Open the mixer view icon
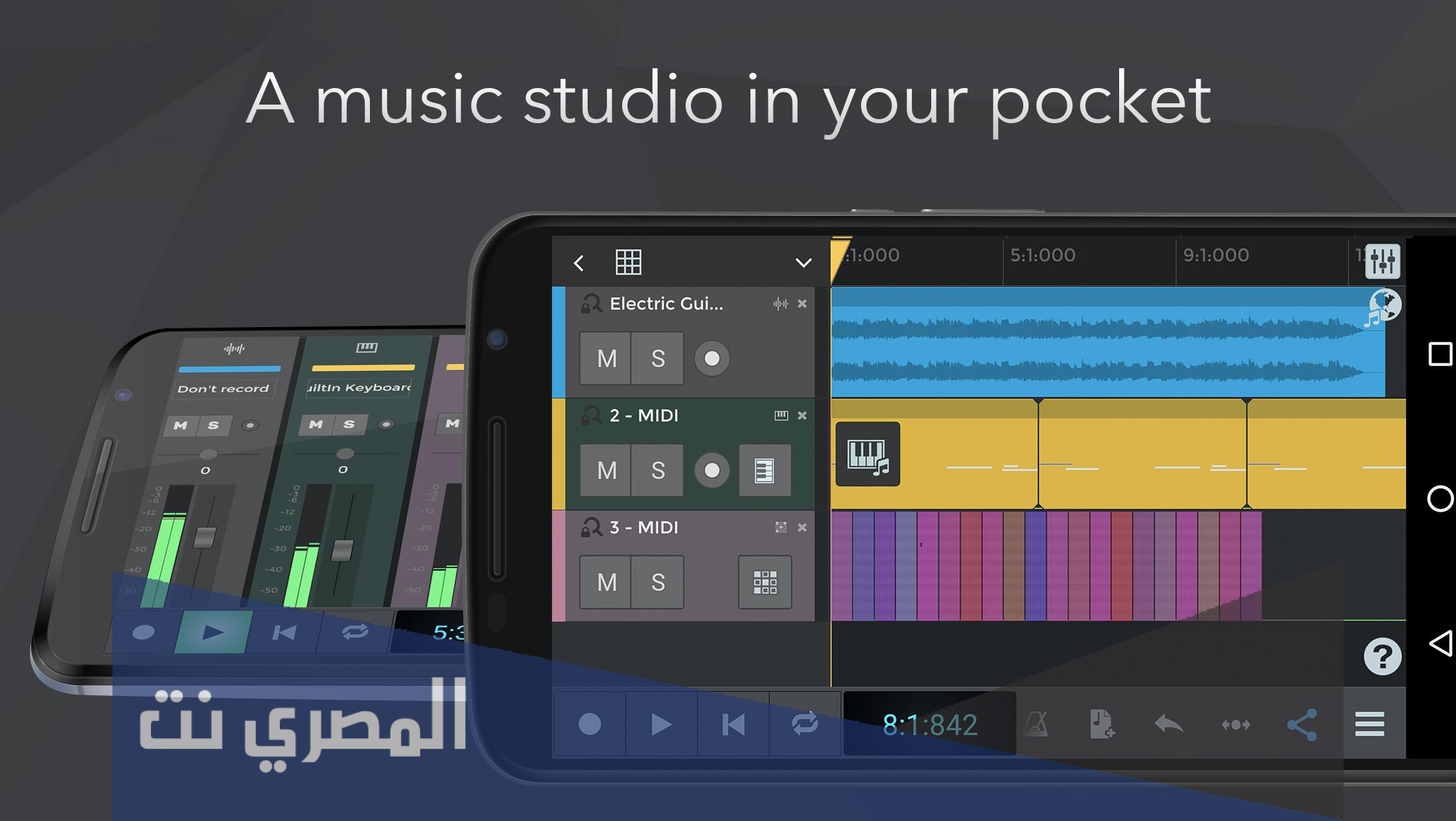Viewport: 1456px width, 821px height. [x=1383, y=261]
